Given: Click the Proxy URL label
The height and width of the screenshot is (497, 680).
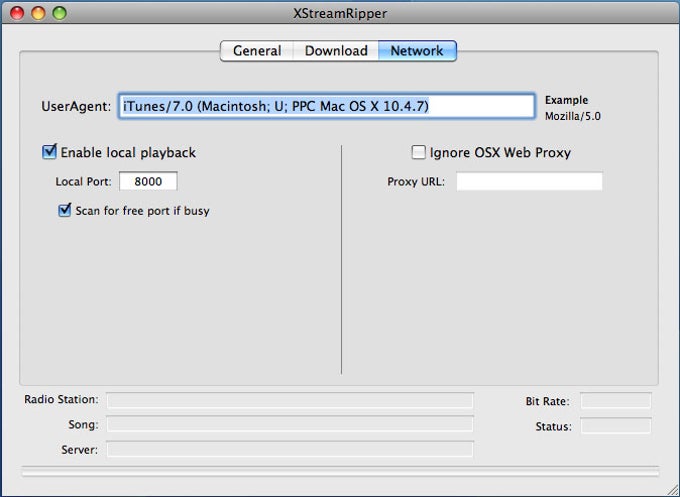Looking at the screenshot, I should (x=416, y=181).
